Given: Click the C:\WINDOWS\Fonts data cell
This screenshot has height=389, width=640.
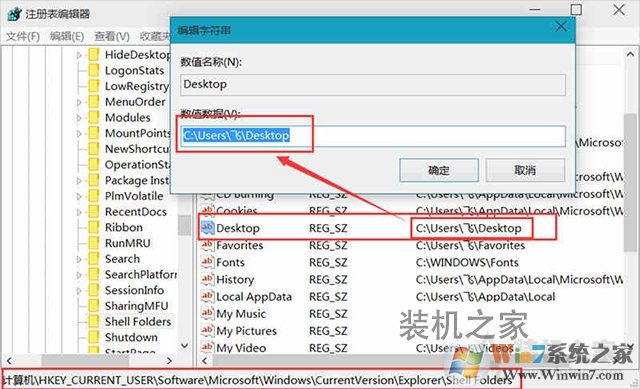Looking at the screenshot, I should point(467,262).
